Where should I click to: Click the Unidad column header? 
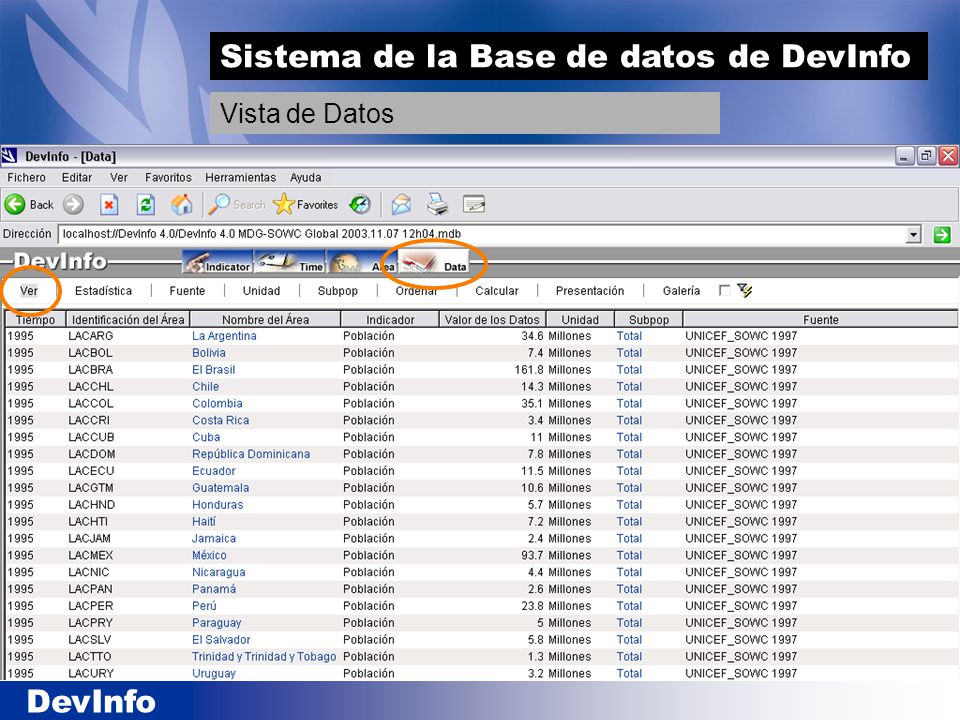pyautogui.click(x=580, y=320)
